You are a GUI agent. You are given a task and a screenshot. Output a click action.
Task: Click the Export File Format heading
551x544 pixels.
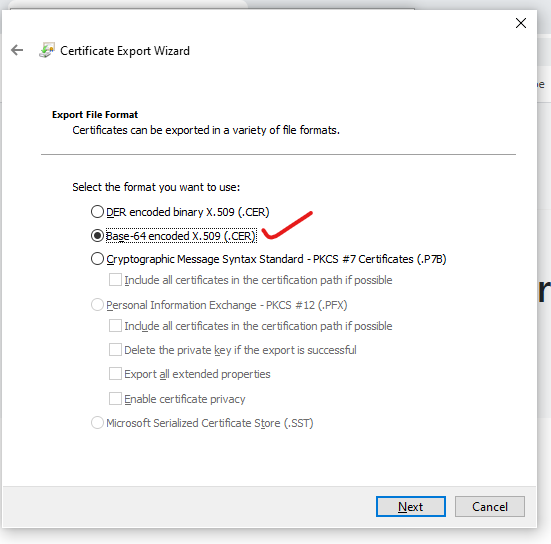95,115
